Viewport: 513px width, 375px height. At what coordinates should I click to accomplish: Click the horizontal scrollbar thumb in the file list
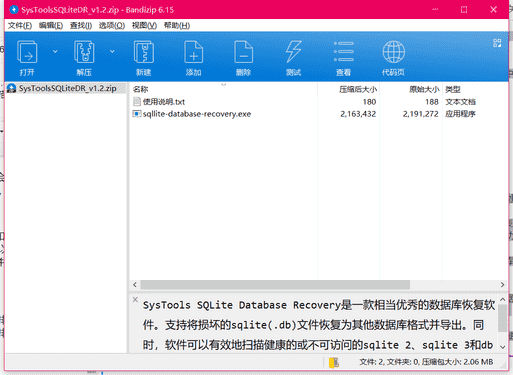pyautogui.click(x=275, y=285)
